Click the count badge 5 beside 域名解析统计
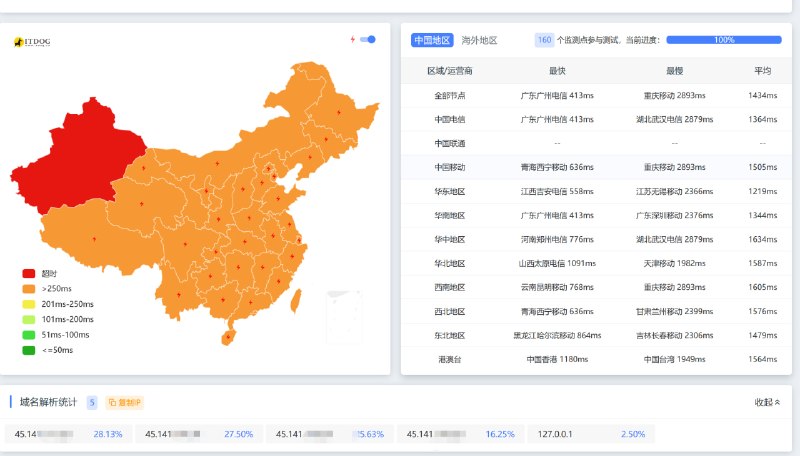Viewport: 800px width, 456px height. [92, 402]
